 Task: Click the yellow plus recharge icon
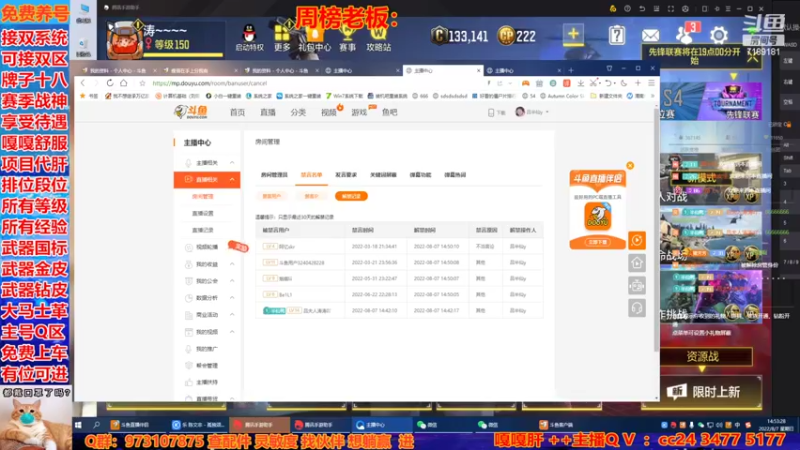[573, 34]
